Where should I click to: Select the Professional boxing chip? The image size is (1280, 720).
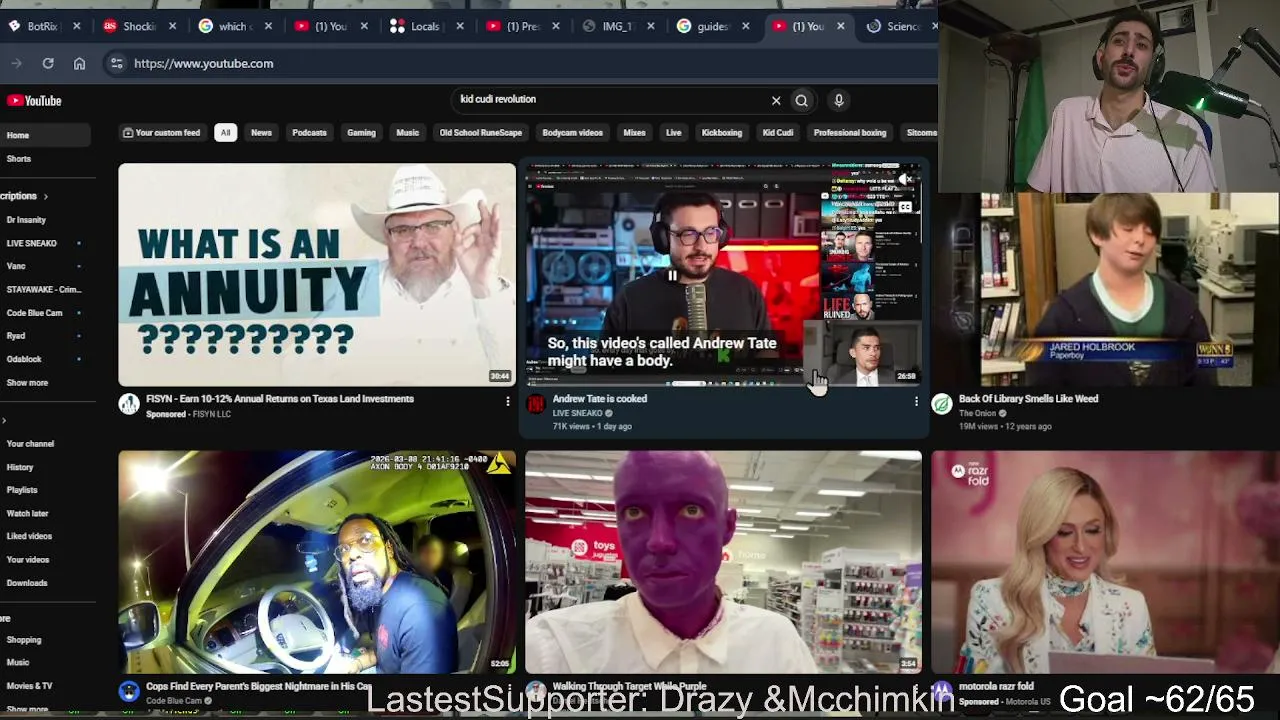pos(850,132)
